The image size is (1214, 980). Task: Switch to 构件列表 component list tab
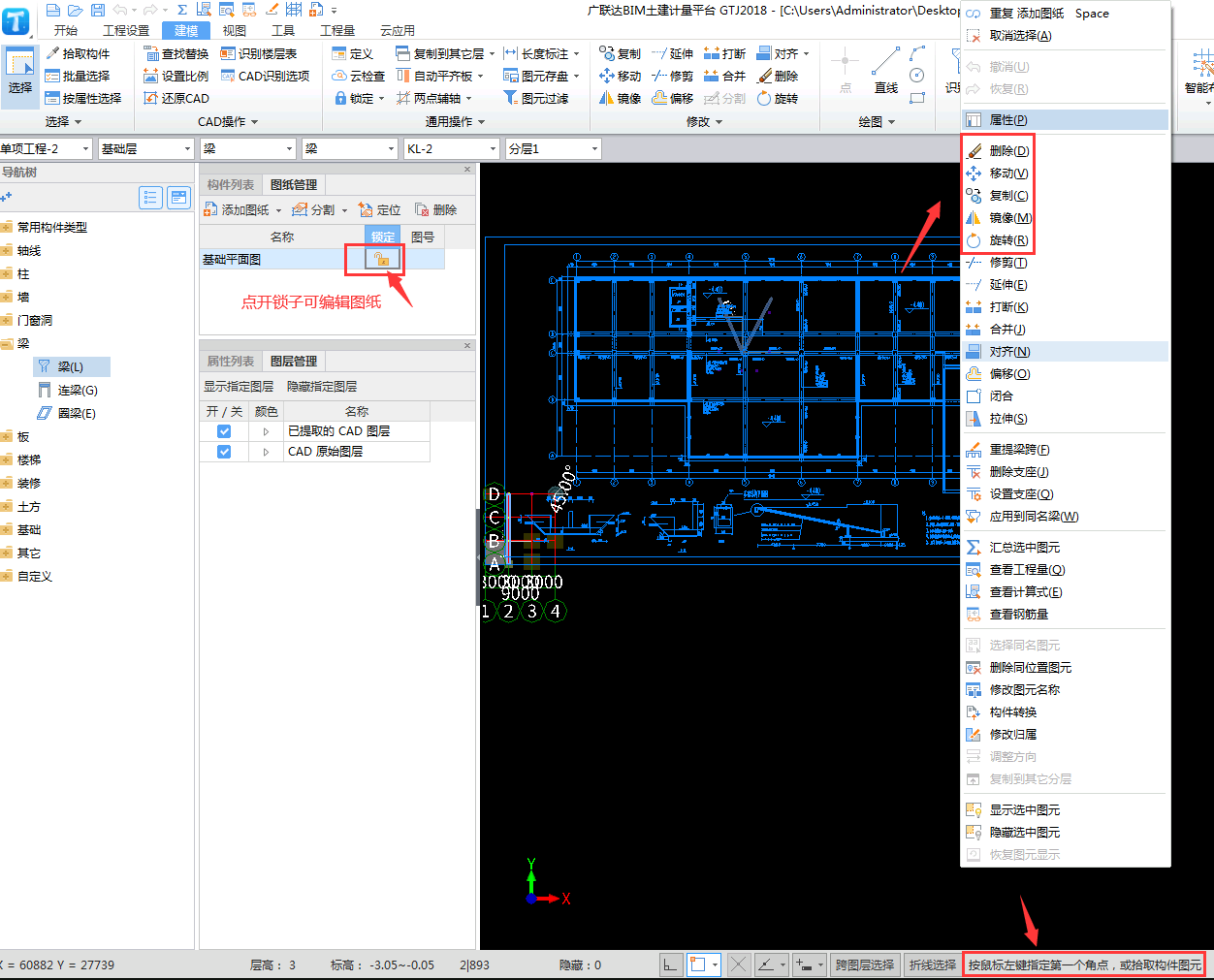pyautogui.click(x=231, y=184)
